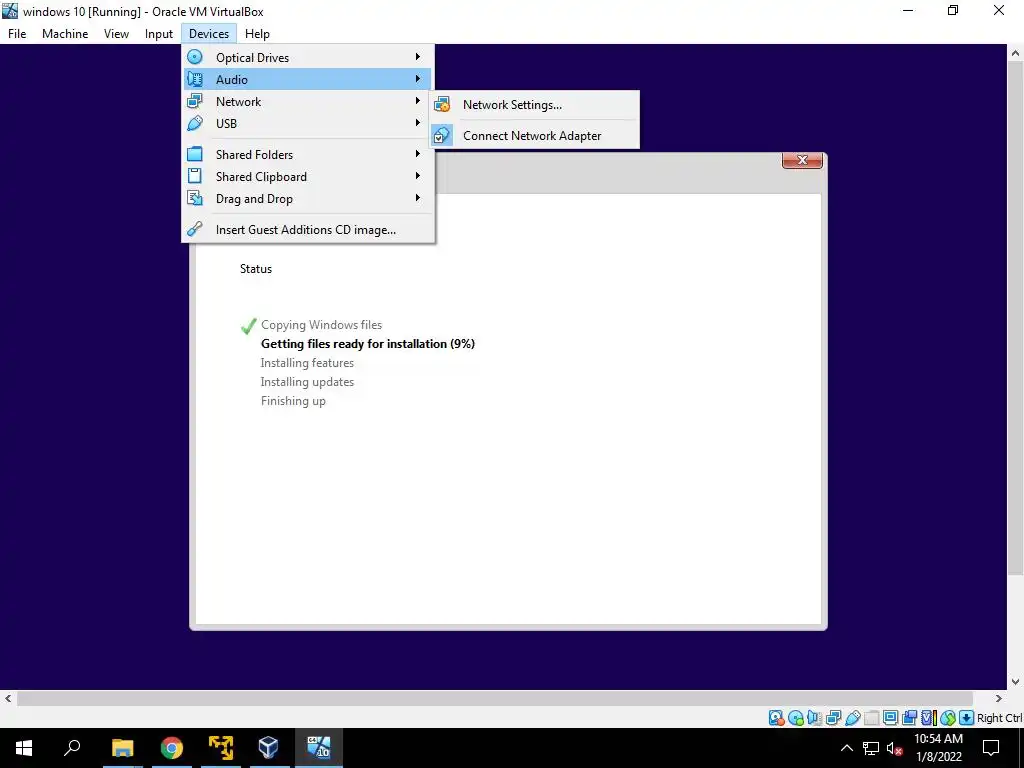This screenshot has height=768, width=1024.
Task: Click the USB status bar indicator
Action: click(852, 718)
